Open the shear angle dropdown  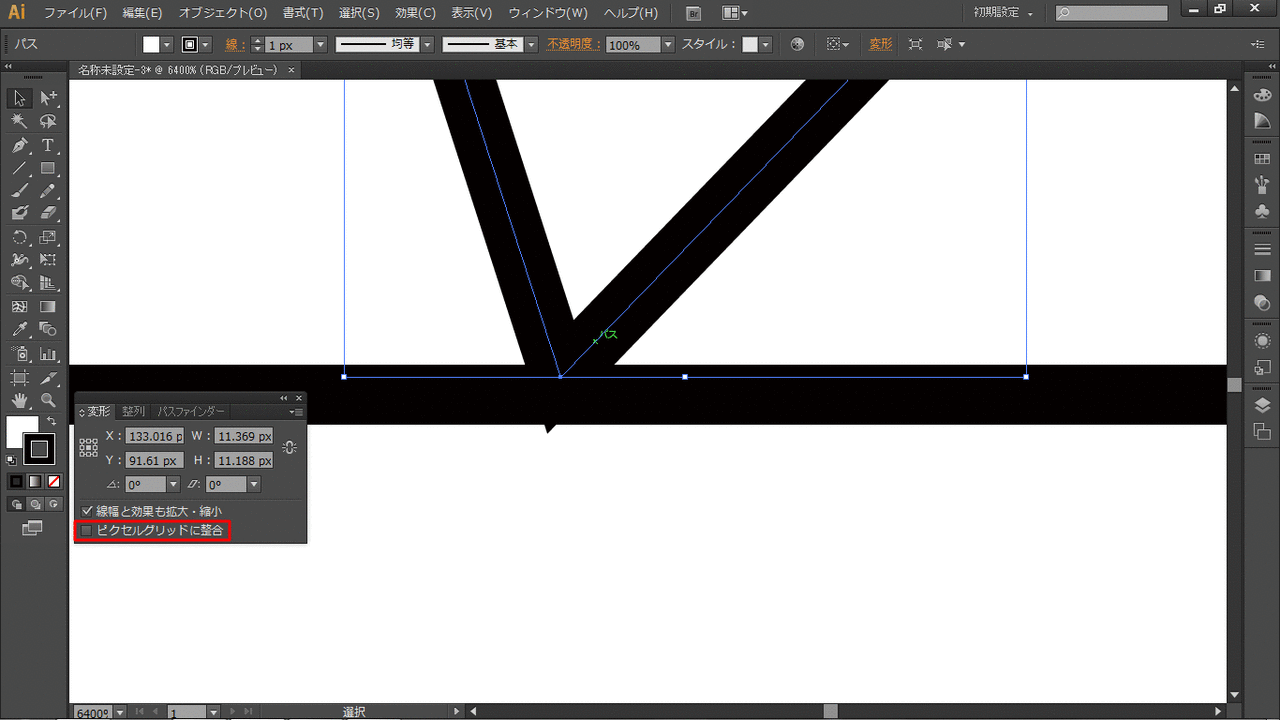[x=254, y=484]
